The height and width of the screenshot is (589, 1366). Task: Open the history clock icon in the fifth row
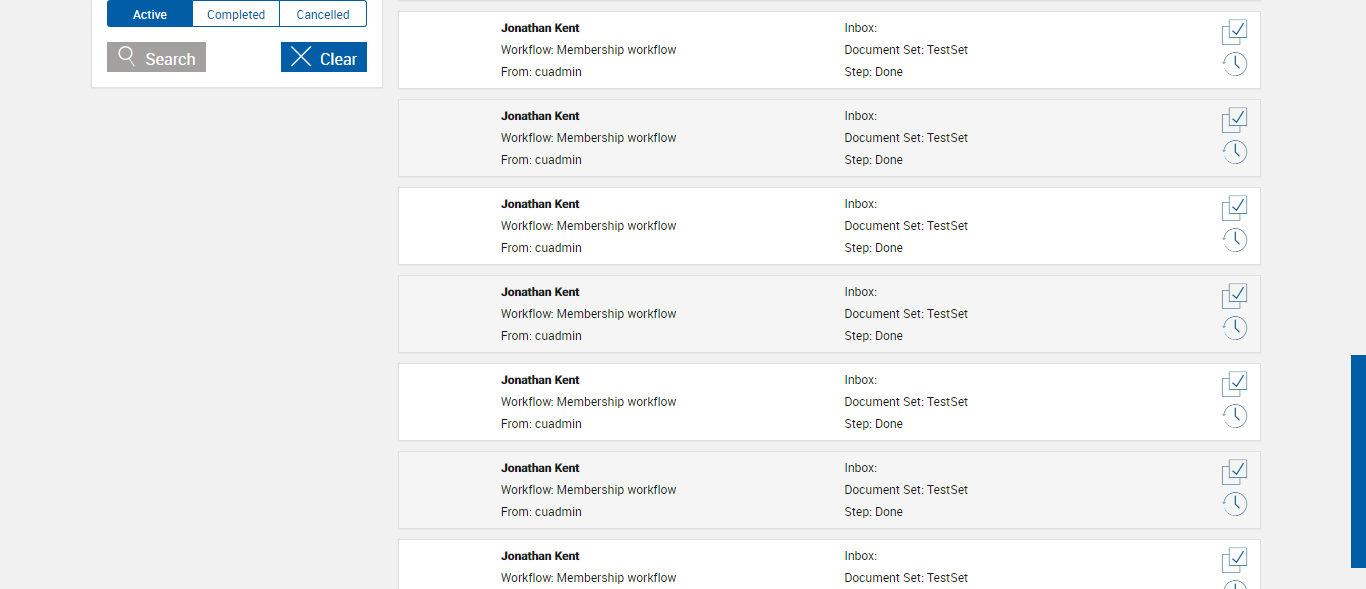tap(1235, 416)
